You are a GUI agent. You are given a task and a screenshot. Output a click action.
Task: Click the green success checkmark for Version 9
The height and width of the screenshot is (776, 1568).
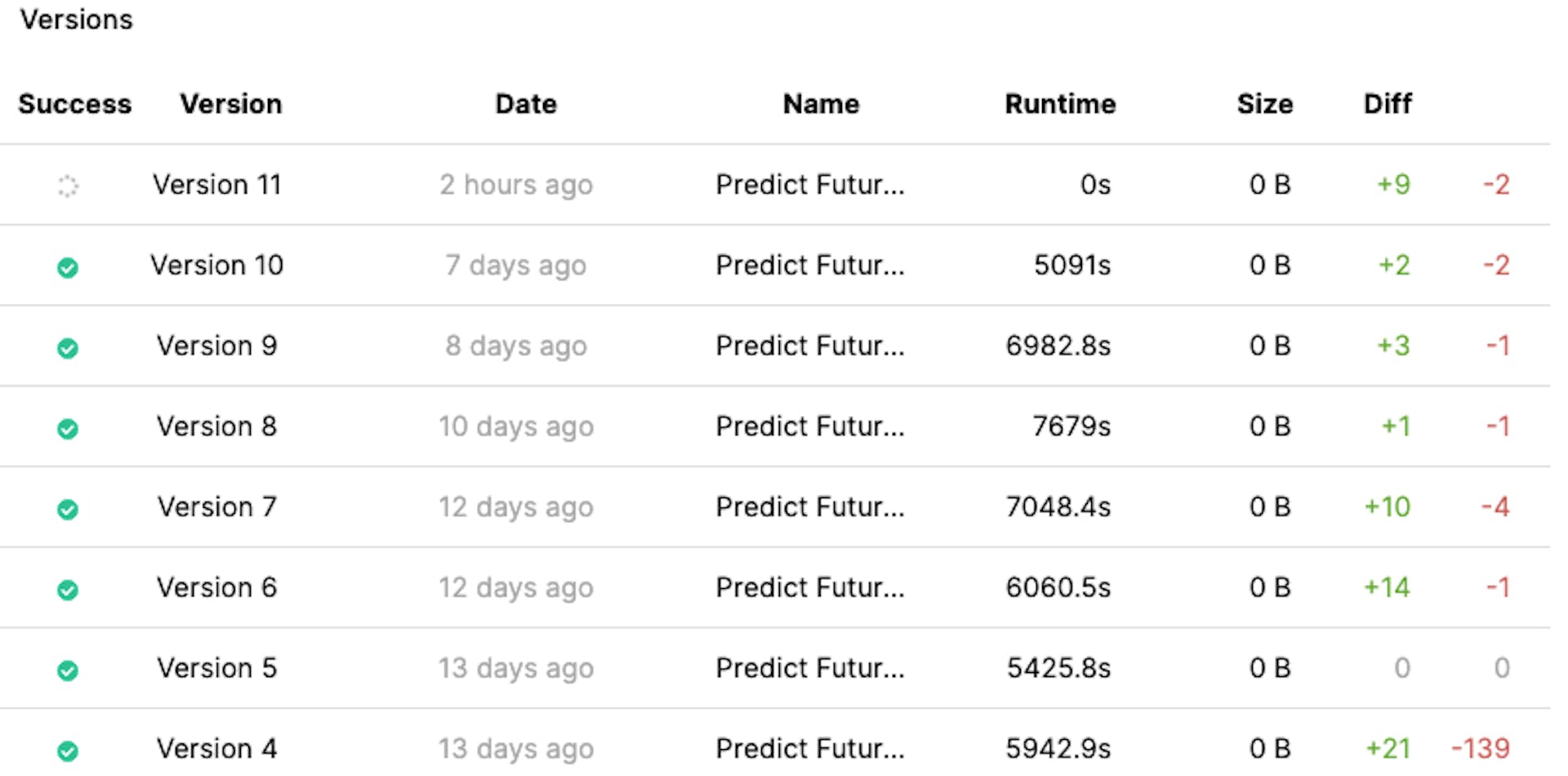coord(68,348)
